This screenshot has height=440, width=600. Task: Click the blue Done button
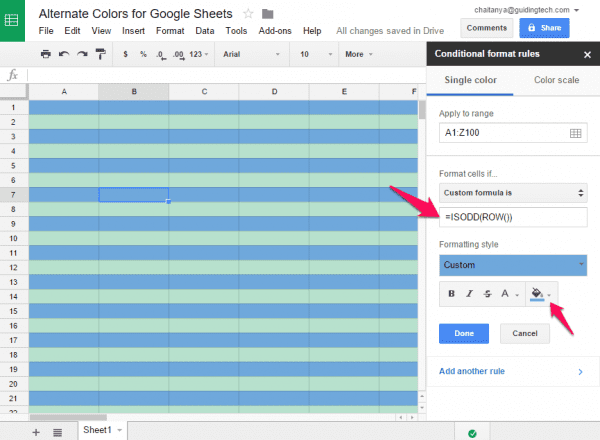click(464, 334)
